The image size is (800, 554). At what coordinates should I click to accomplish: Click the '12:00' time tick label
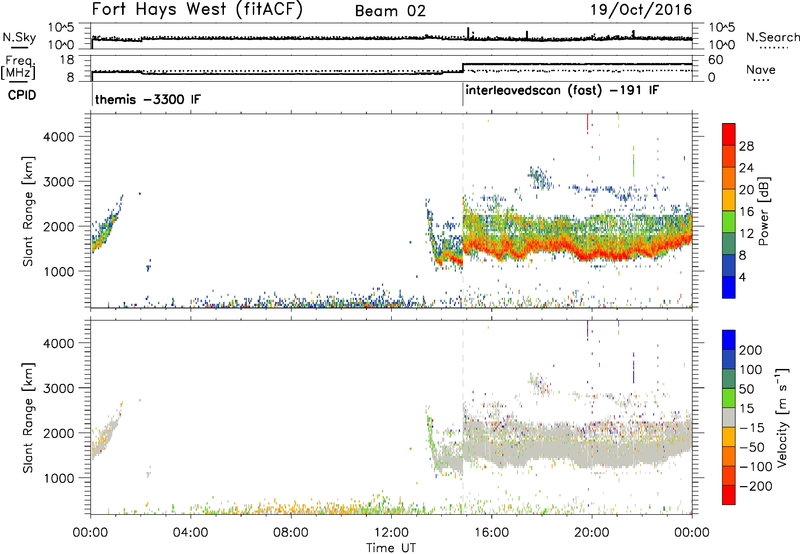click(391, 533)
